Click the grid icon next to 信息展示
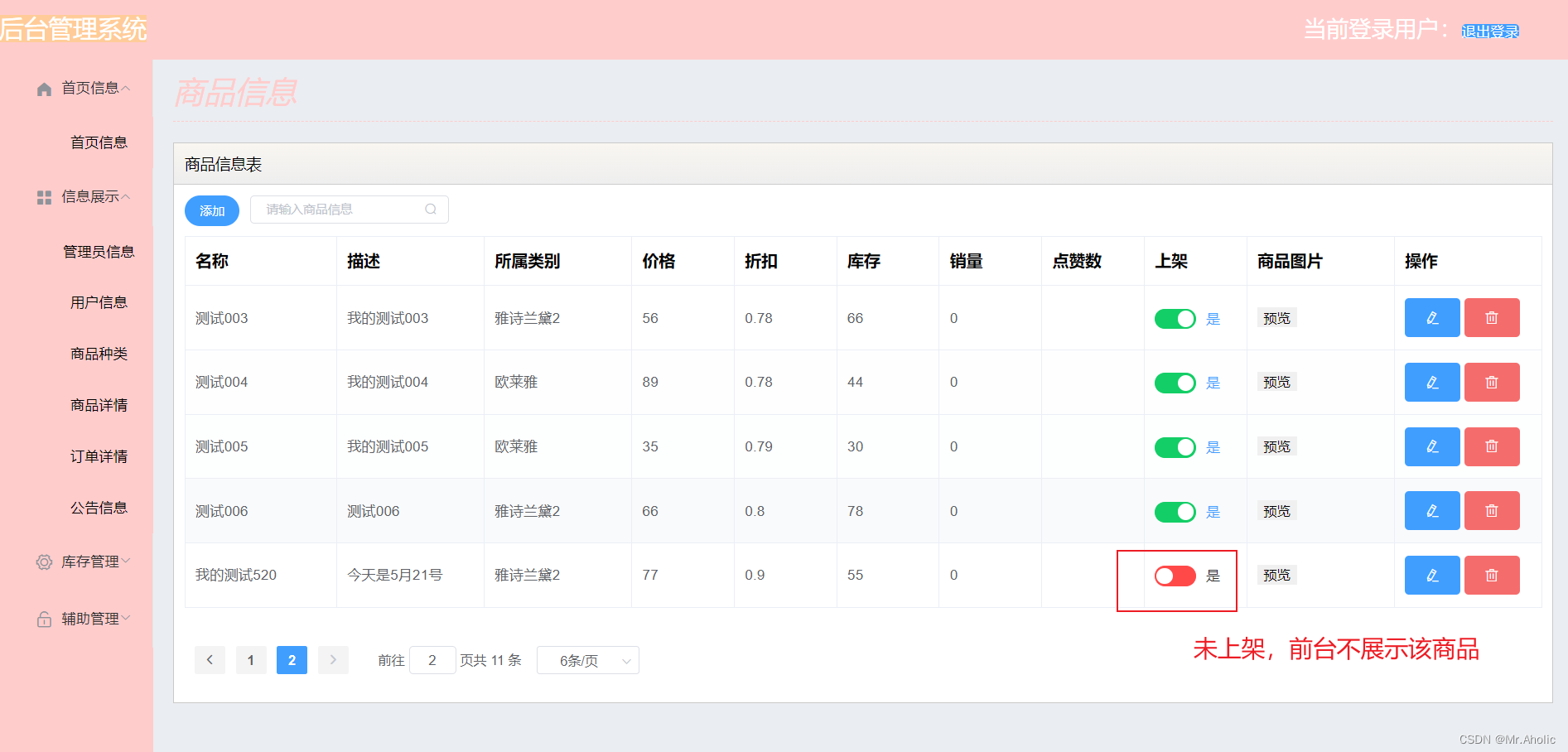This screenshot has width=1568, height=752. tap(43, 196)
